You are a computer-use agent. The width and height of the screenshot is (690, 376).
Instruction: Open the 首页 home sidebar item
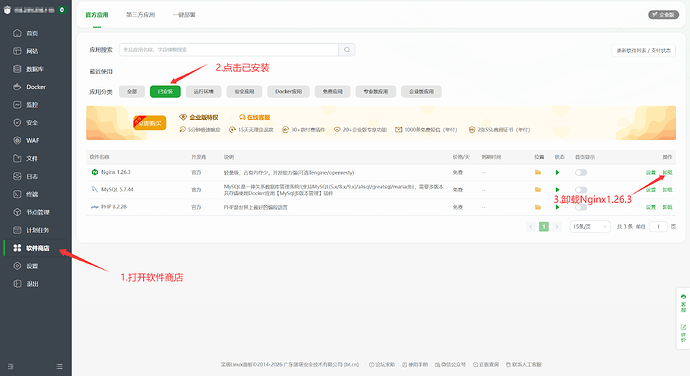(x=32, y=33)
